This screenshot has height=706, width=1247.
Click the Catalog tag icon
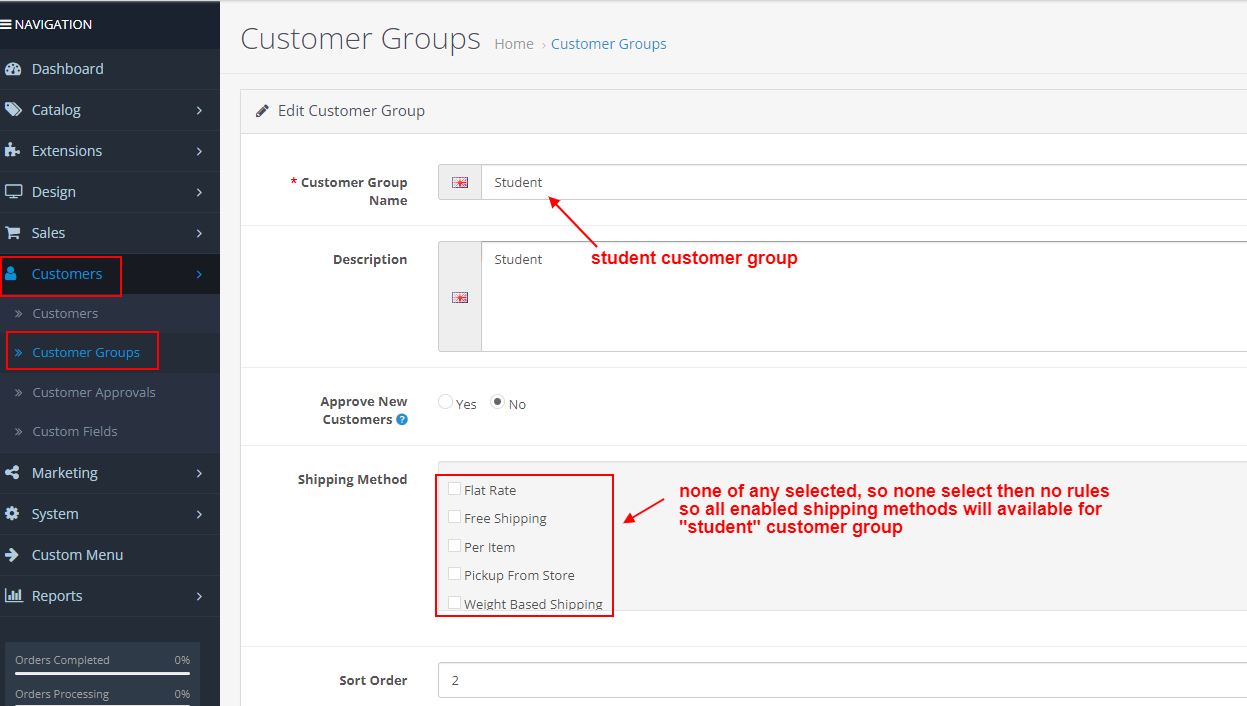tap(12, 110)
